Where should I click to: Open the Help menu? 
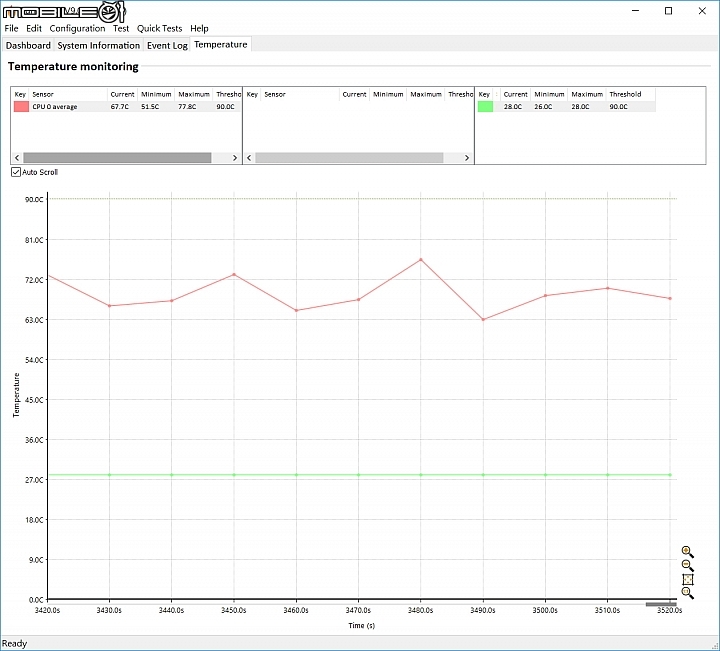tap(199, 28)
